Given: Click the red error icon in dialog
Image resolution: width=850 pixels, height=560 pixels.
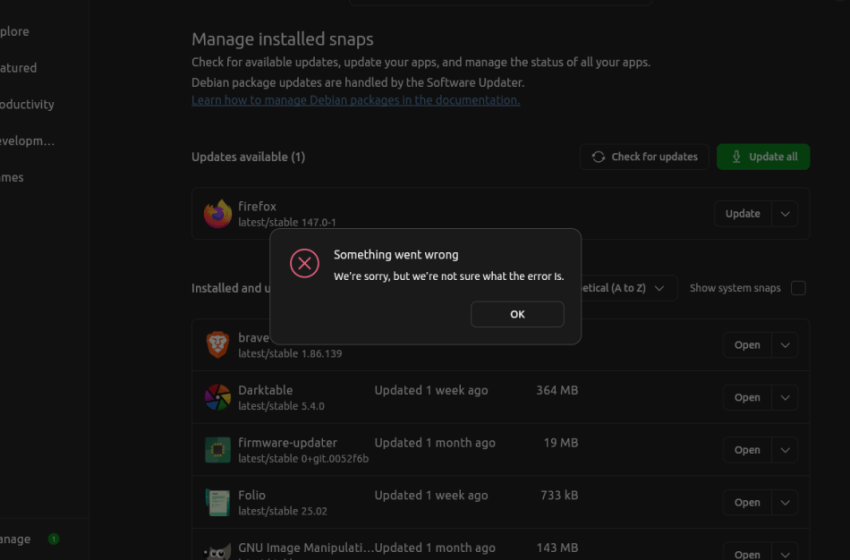Looking at the screenshot, I should coord(304,264).
